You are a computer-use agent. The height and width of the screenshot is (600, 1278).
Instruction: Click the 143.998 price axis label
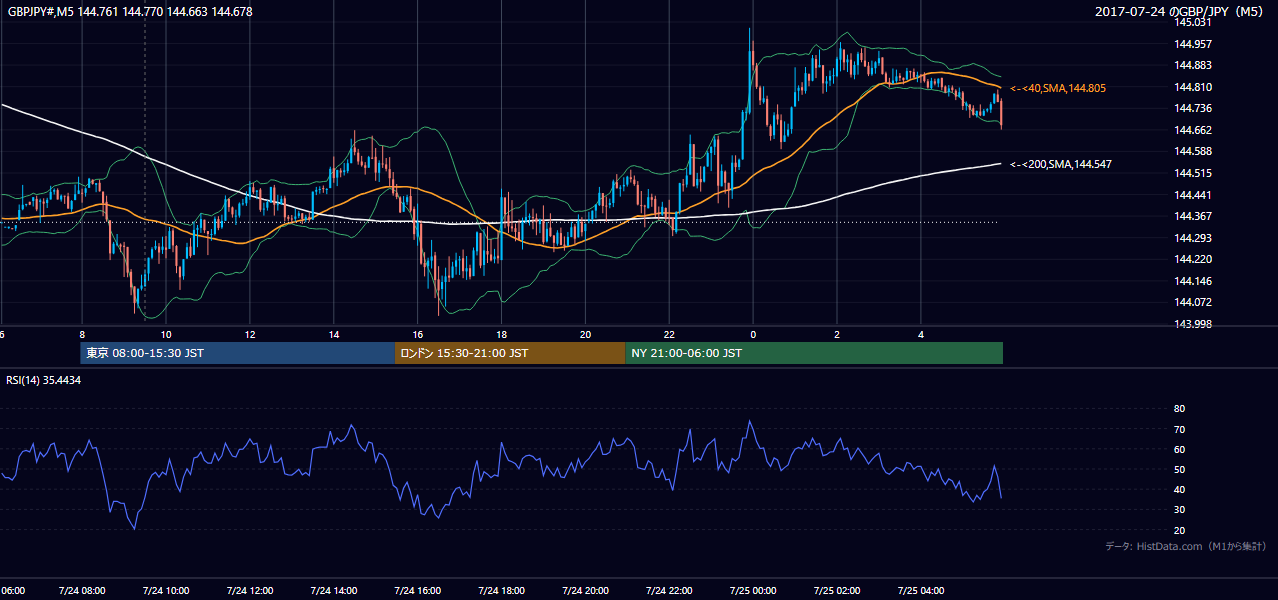(1193, 324)
